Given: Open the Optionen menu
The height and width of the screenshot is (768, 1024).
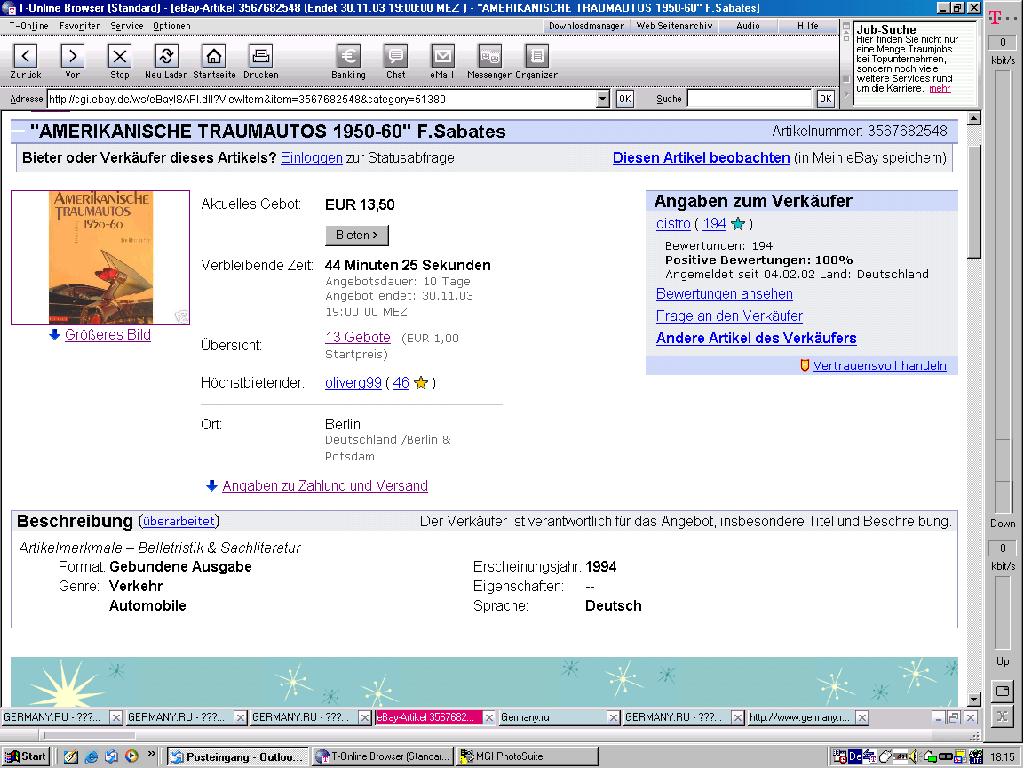Looking at the screenshot, I should tap(172, 25).
